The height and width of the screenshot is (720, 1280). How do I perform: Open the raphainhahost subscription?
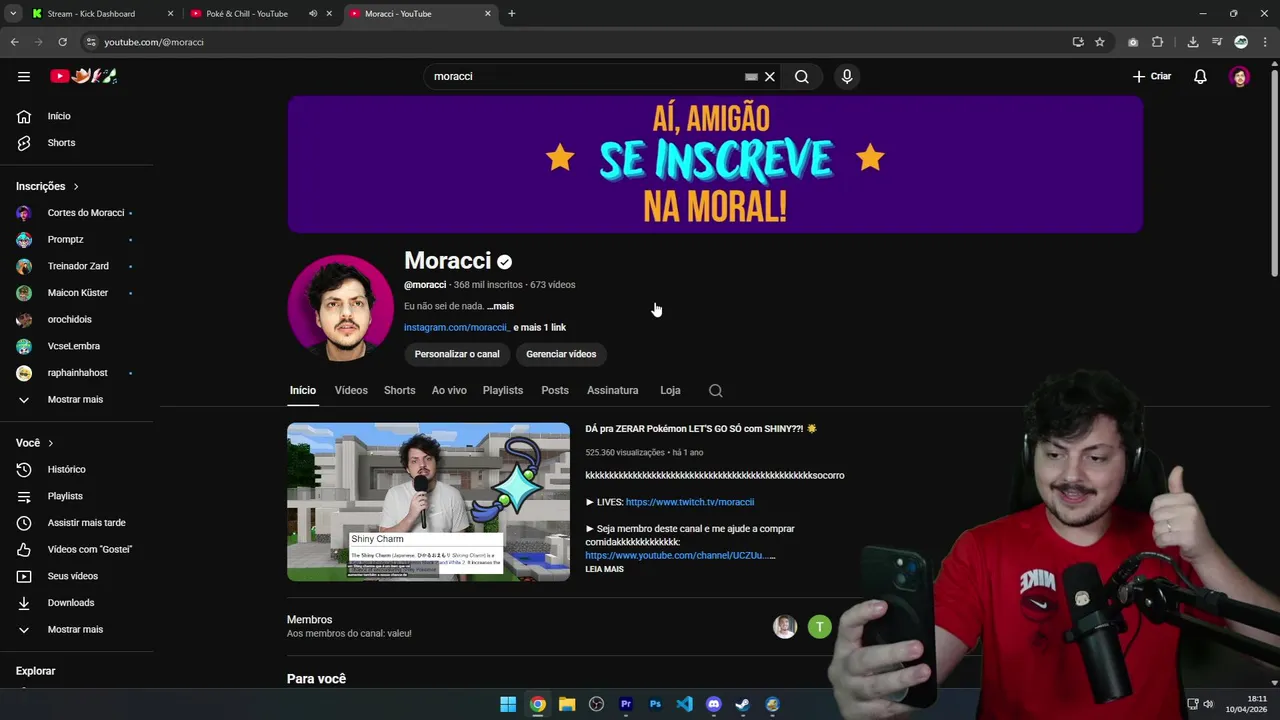click(x=76, y=373)
